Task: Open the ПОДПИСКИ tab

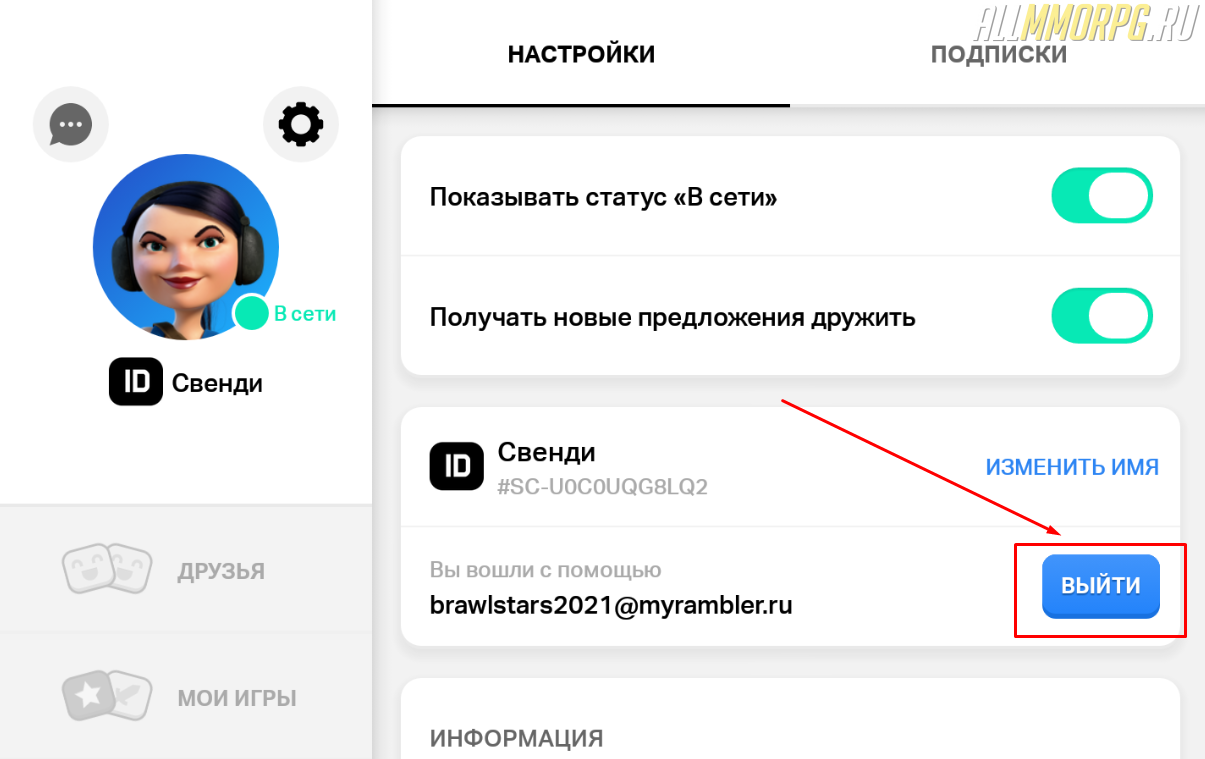Action: (998, 54)
